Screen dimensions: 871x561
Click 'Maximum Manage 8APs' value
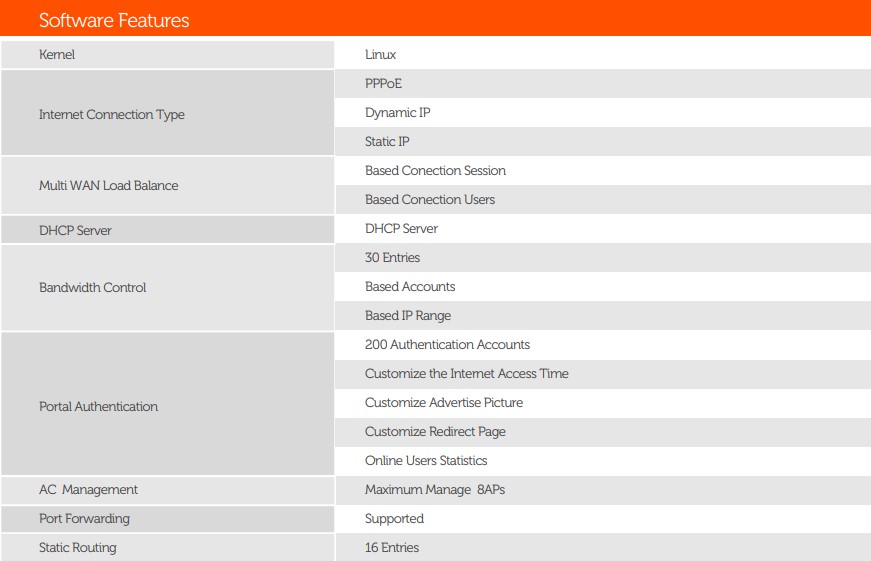435,490
